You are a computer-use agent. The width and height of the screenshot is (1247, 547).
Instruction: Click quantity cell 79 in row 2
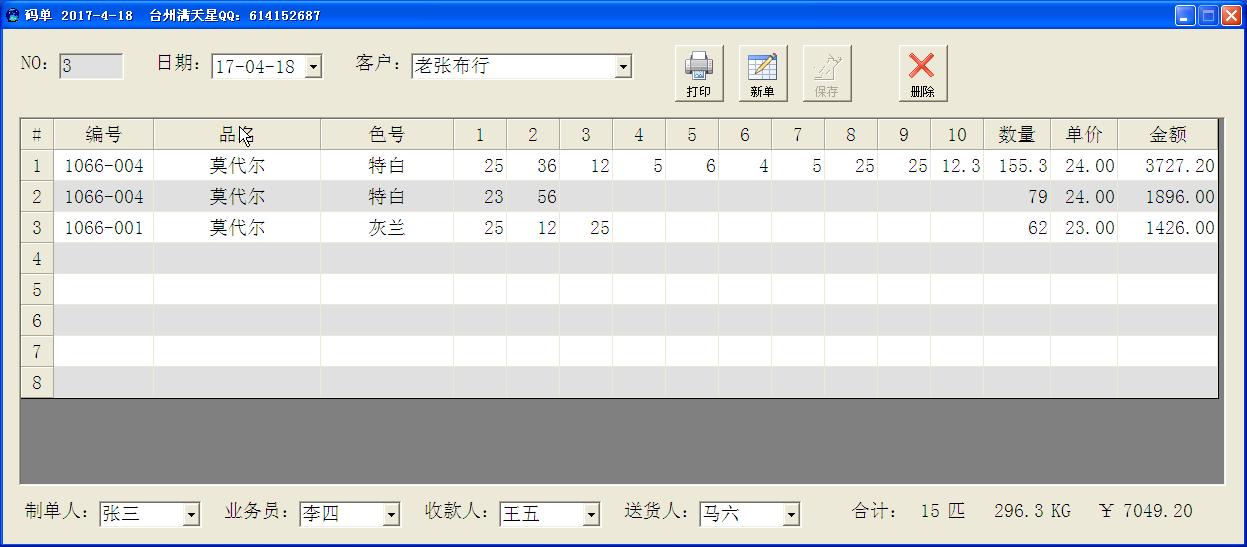coord(1017,197)
